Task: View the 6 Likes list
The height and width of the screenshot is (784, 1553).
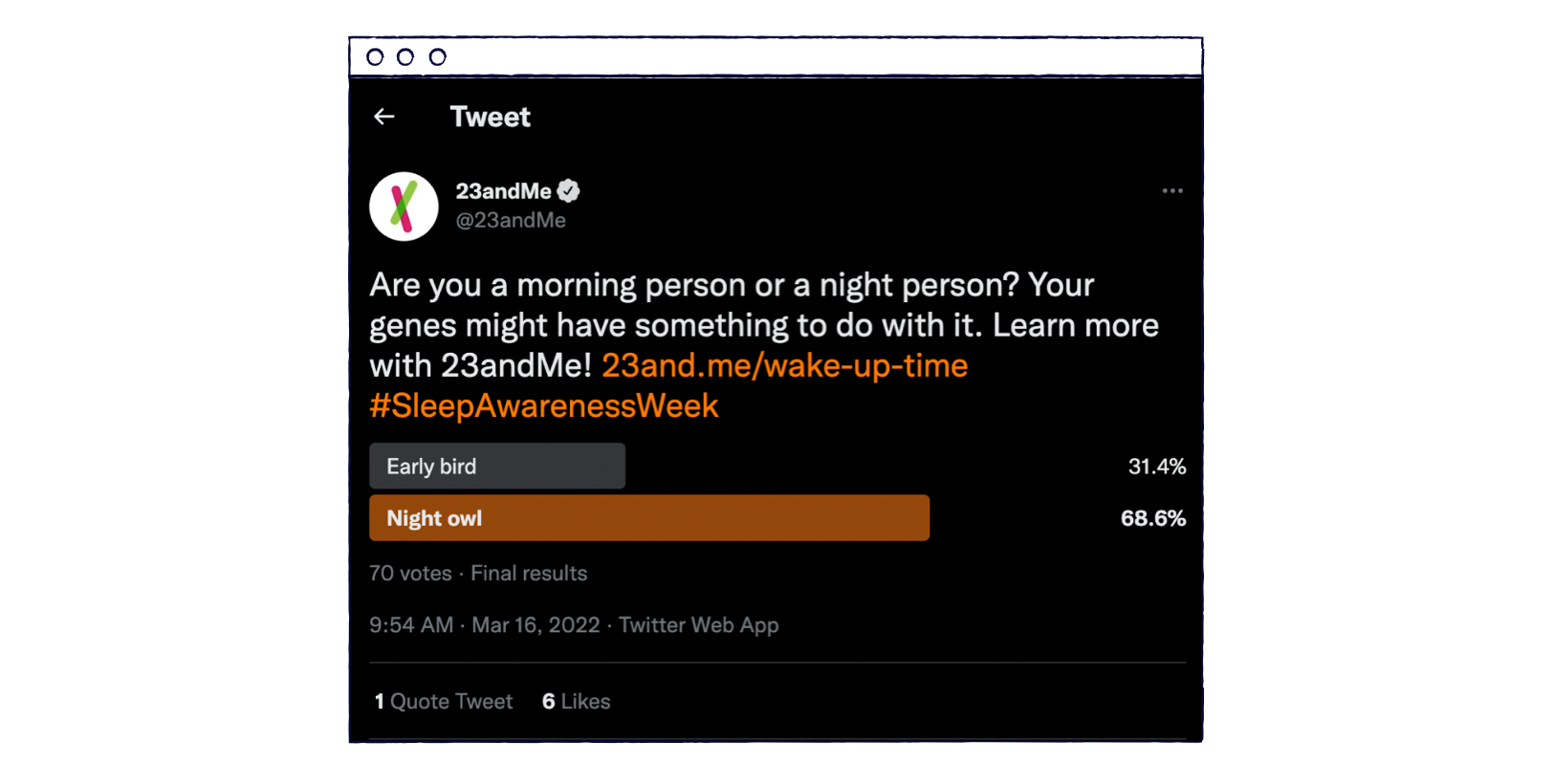Action: point(576,702)
